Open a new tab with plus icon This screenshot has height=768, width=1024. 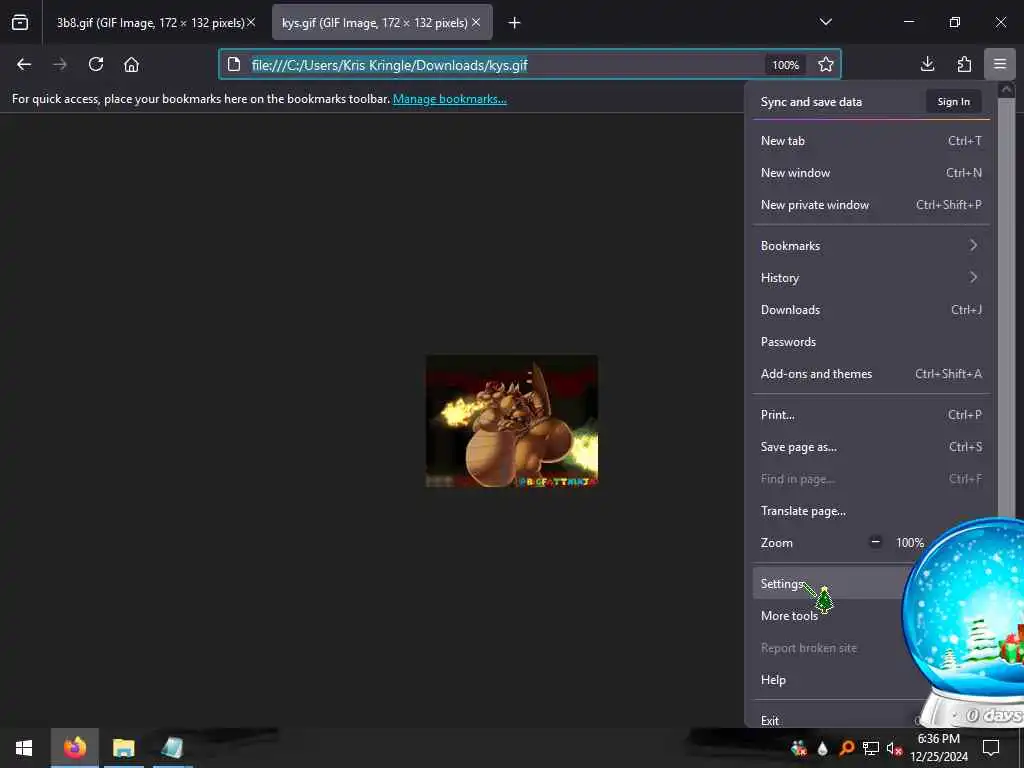tap(515, 23)
